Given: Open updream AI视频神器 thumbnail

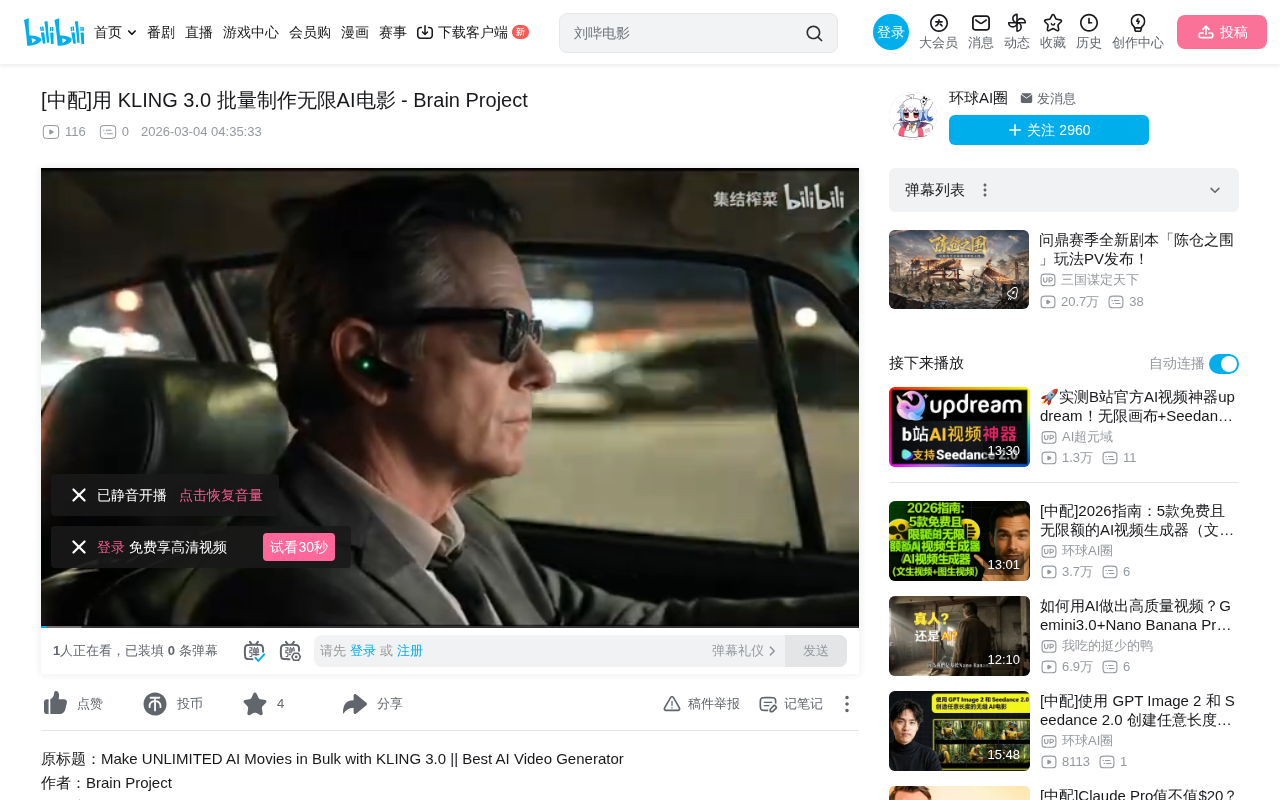Looking at the screenshot, I should [959, 427].
